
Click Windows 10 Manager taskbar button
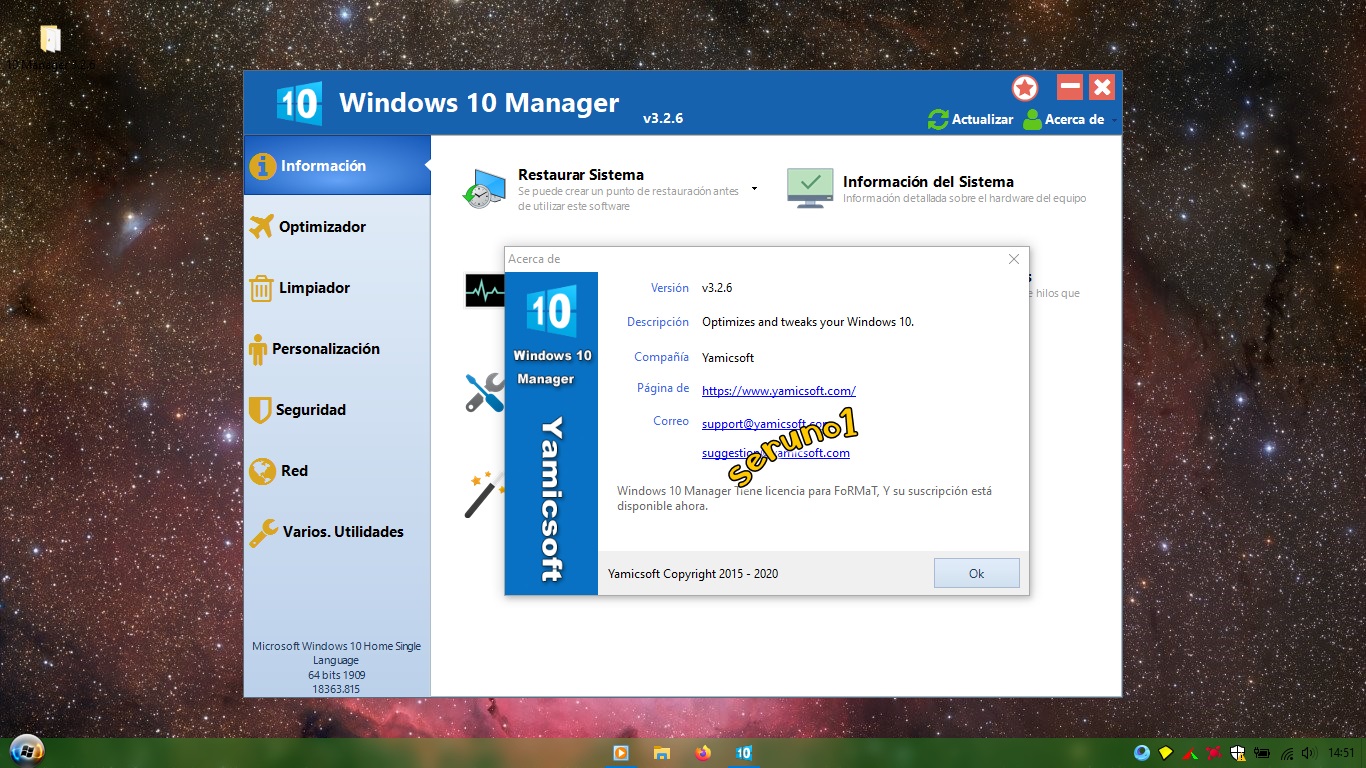tap(743, 753)
